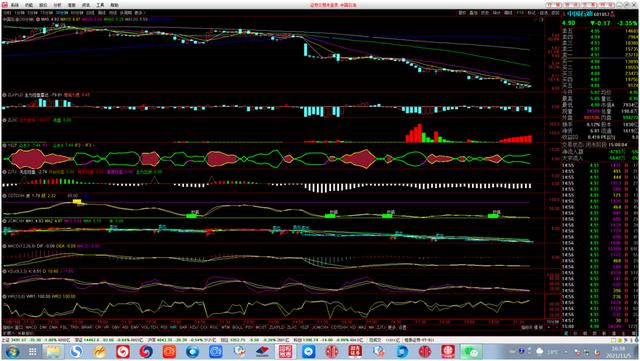Click the person icon beside stock code
This screenshot has width=640, height=361.
612,13
